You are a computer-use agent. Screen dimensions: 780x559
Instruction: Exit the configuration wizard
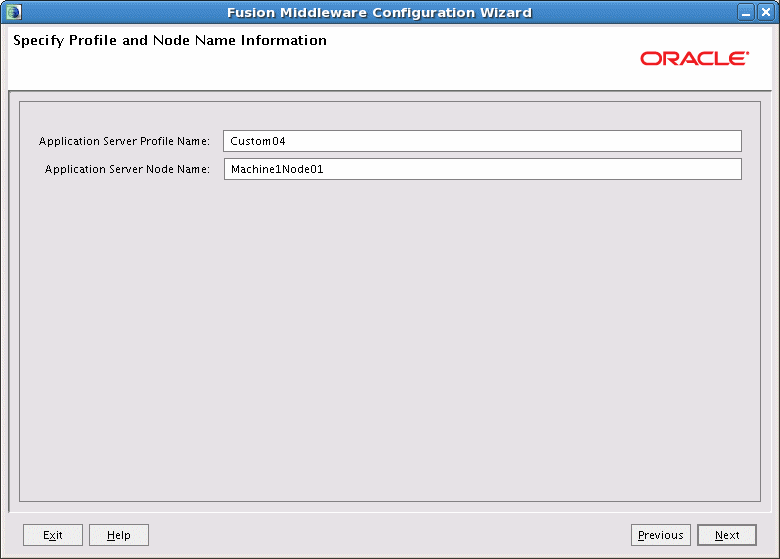pos(53,535)
